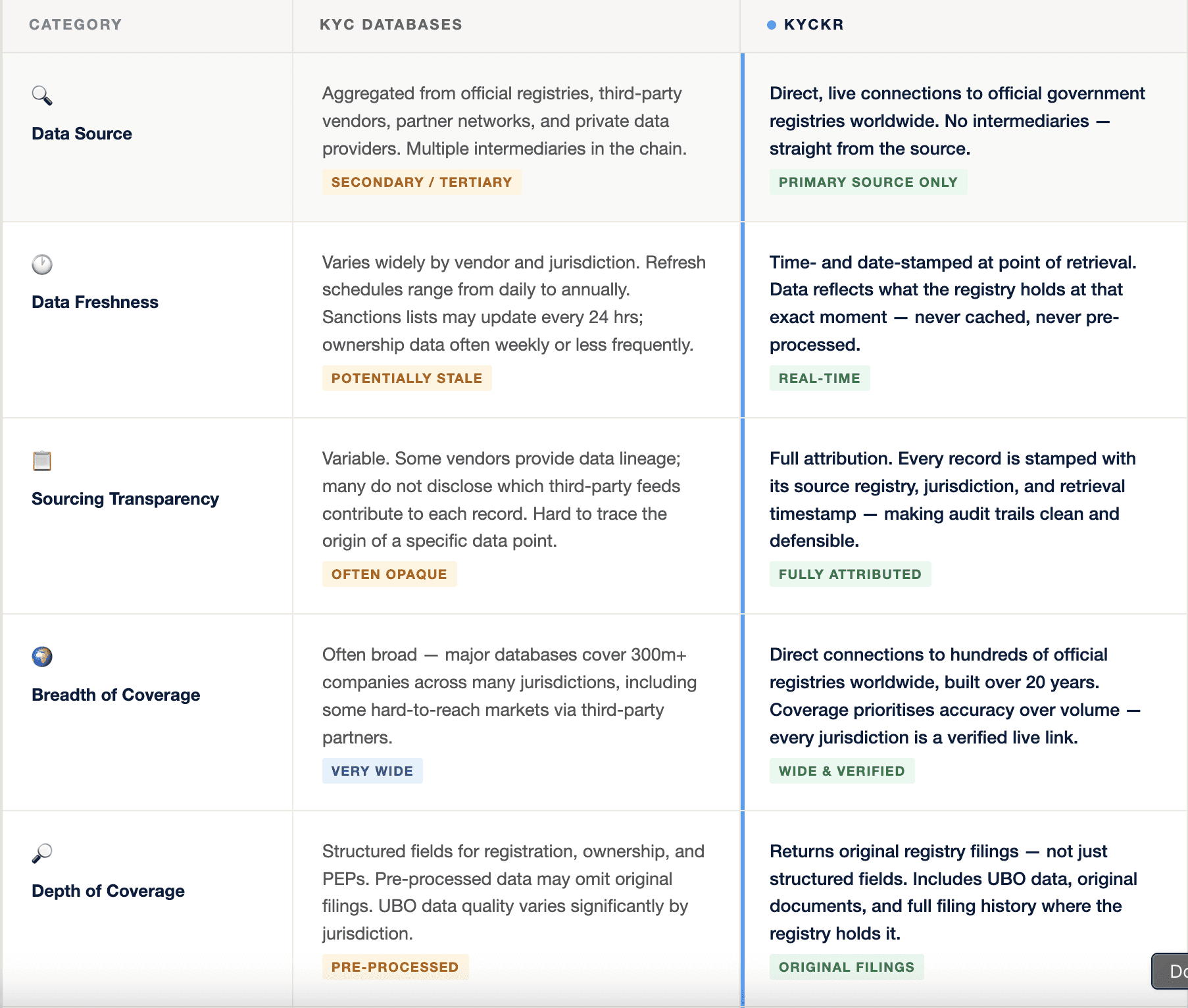
Task: Select the OFTEN OPAQUE label
Action: [x=389, y=574]
